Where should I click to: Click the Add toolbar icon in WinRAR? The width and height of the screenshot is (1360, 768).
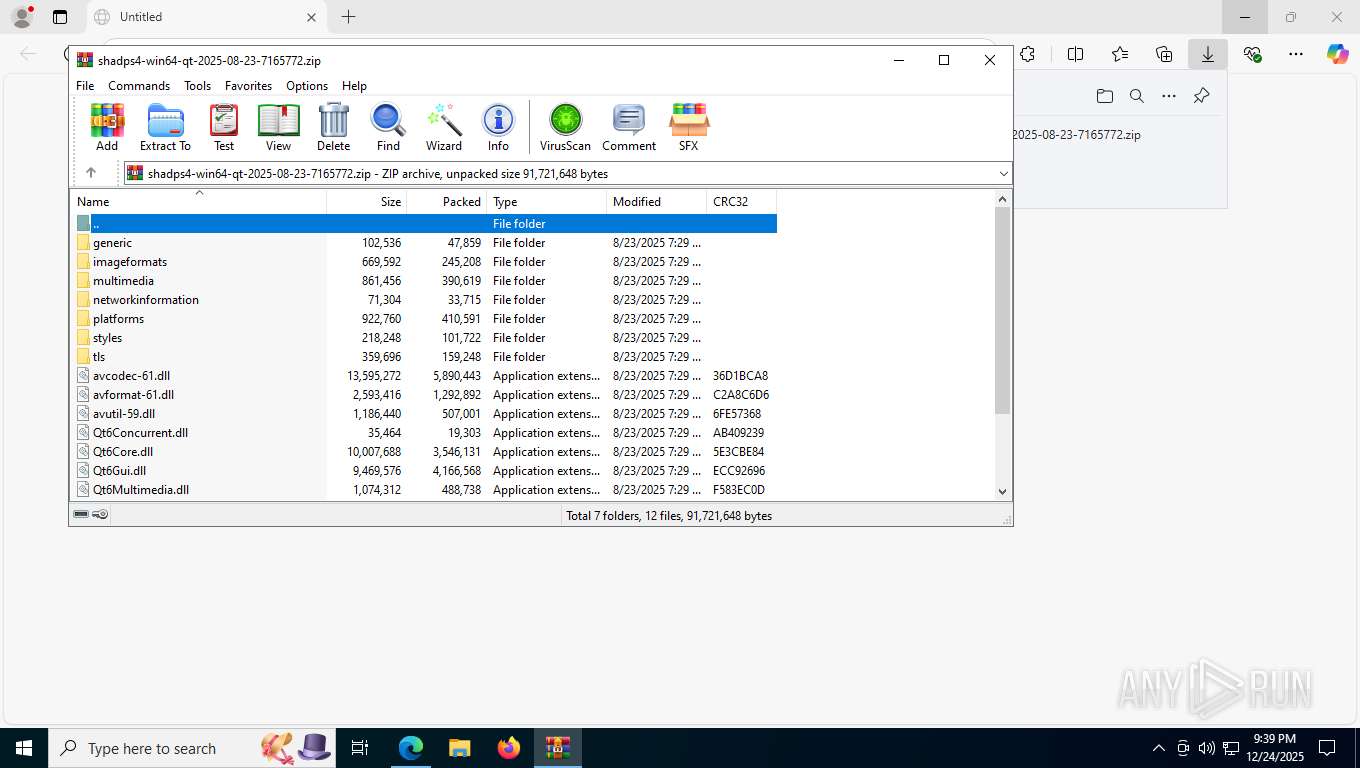(x=107, y=127)
